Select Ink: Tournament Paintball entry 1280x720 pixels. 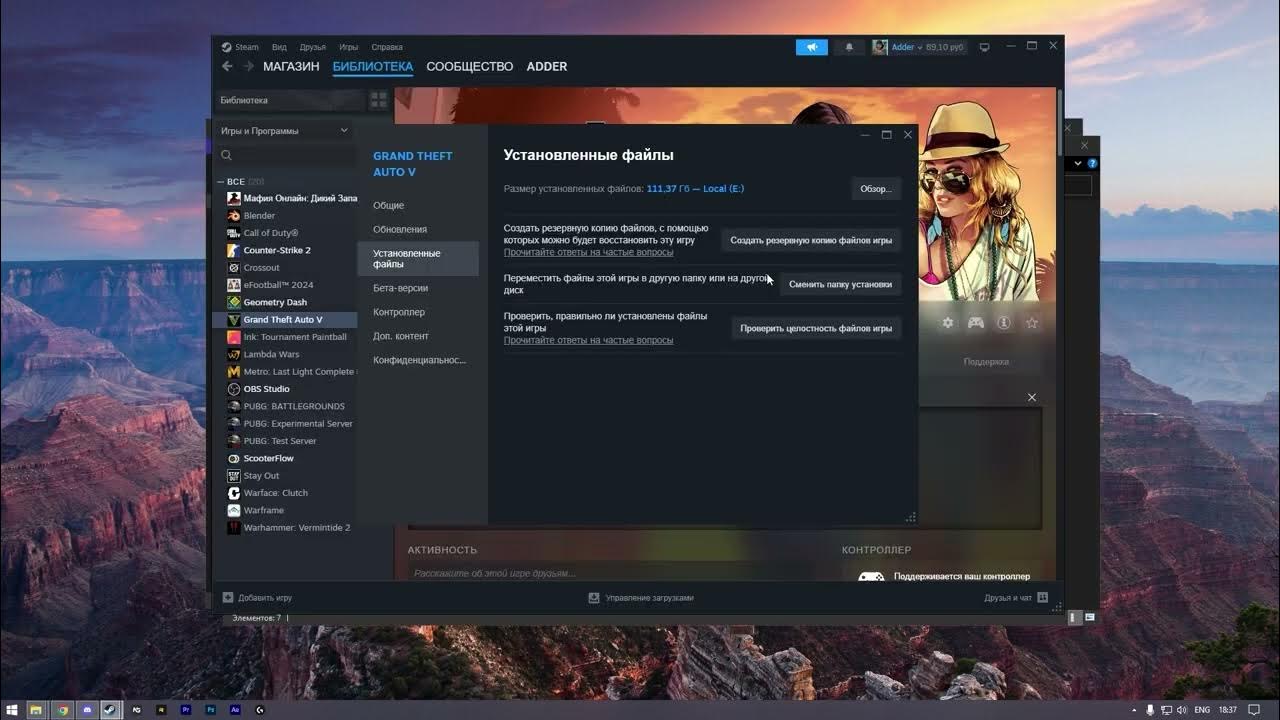coord(288,337)
